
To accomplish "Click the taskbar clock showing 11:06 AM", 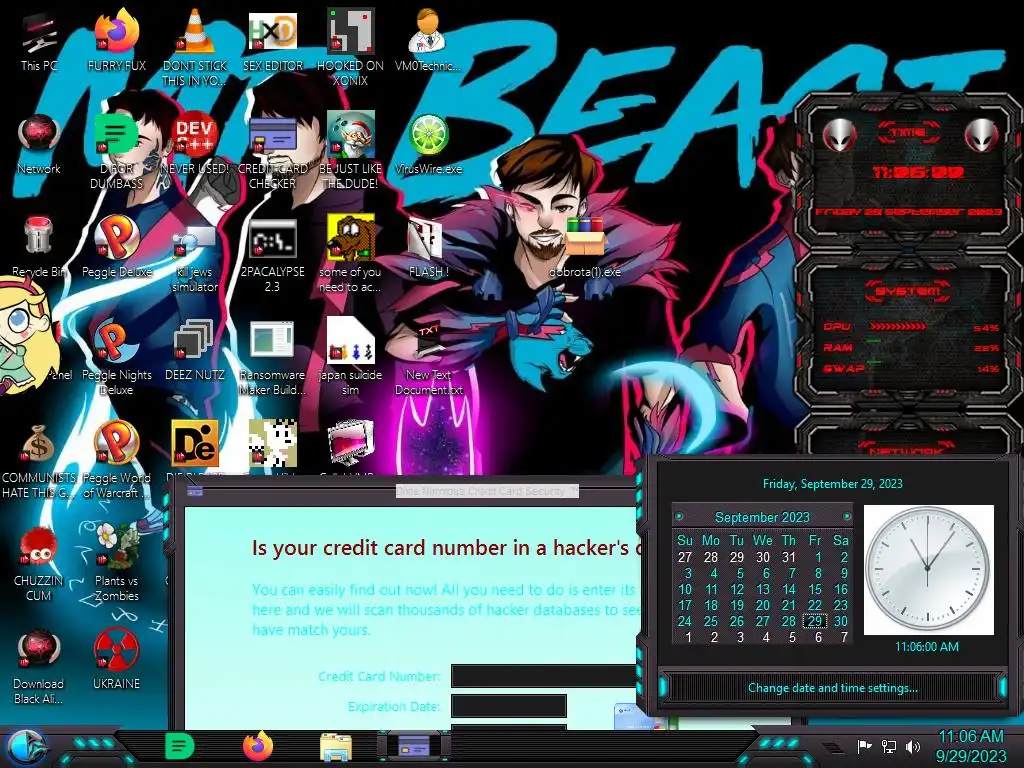I will pos(971,746).
